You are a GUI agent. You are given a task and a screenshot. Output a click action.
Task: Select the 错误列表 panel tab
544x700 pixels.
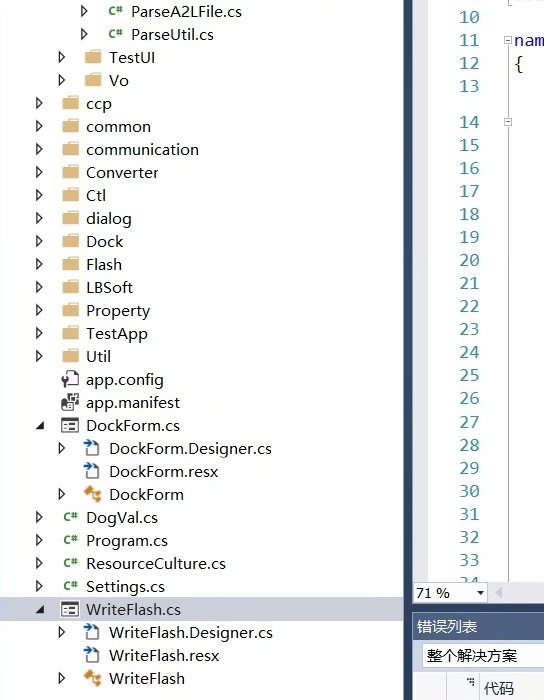click(x=447, y=627)
